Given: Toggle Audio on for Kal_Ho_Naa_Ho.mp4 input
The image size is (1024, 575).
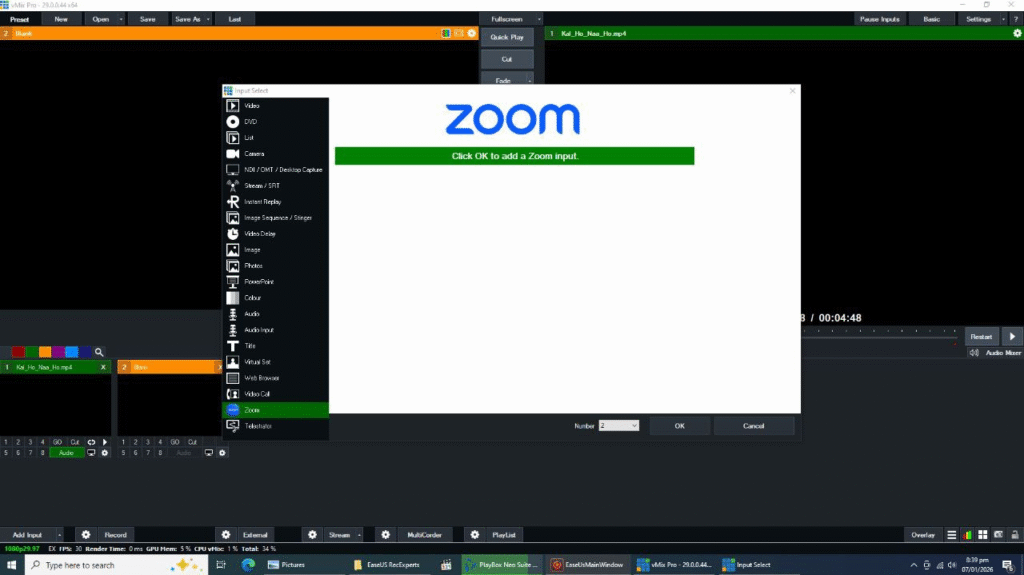Looking at the screenshot, I should [x=66, y=453].
